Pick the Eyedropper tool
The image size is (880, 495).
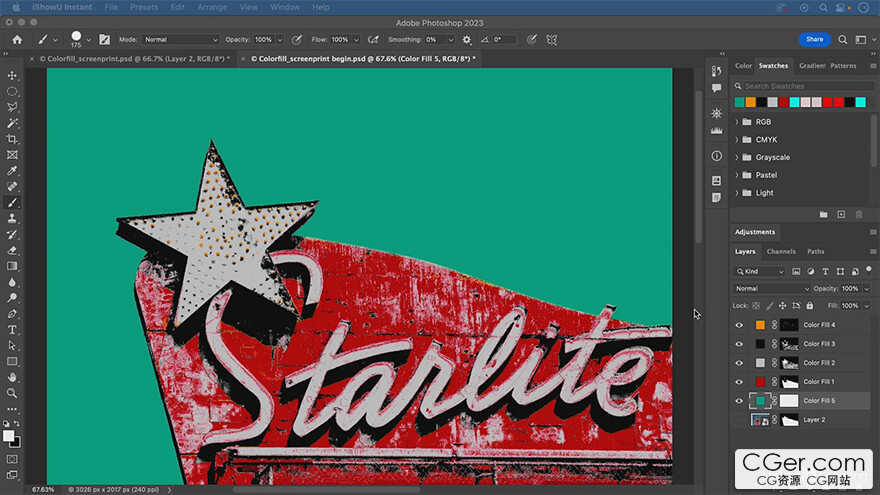[x=12, y=171]
